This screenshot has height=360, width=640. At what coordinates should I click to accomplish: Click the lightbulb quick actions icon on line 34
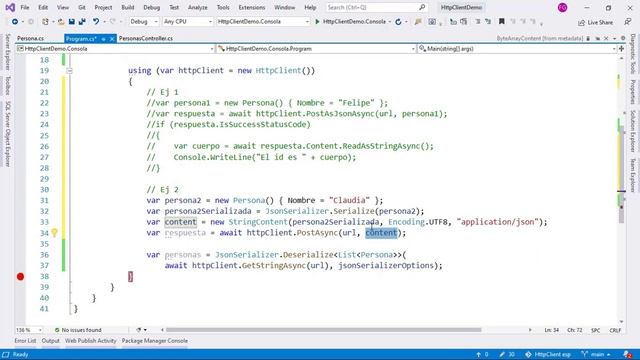click(54, 233)
